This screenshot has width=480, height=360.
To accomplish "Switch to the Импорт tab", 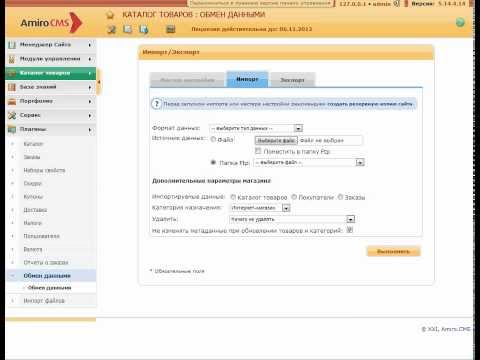I will coord(247,79).
